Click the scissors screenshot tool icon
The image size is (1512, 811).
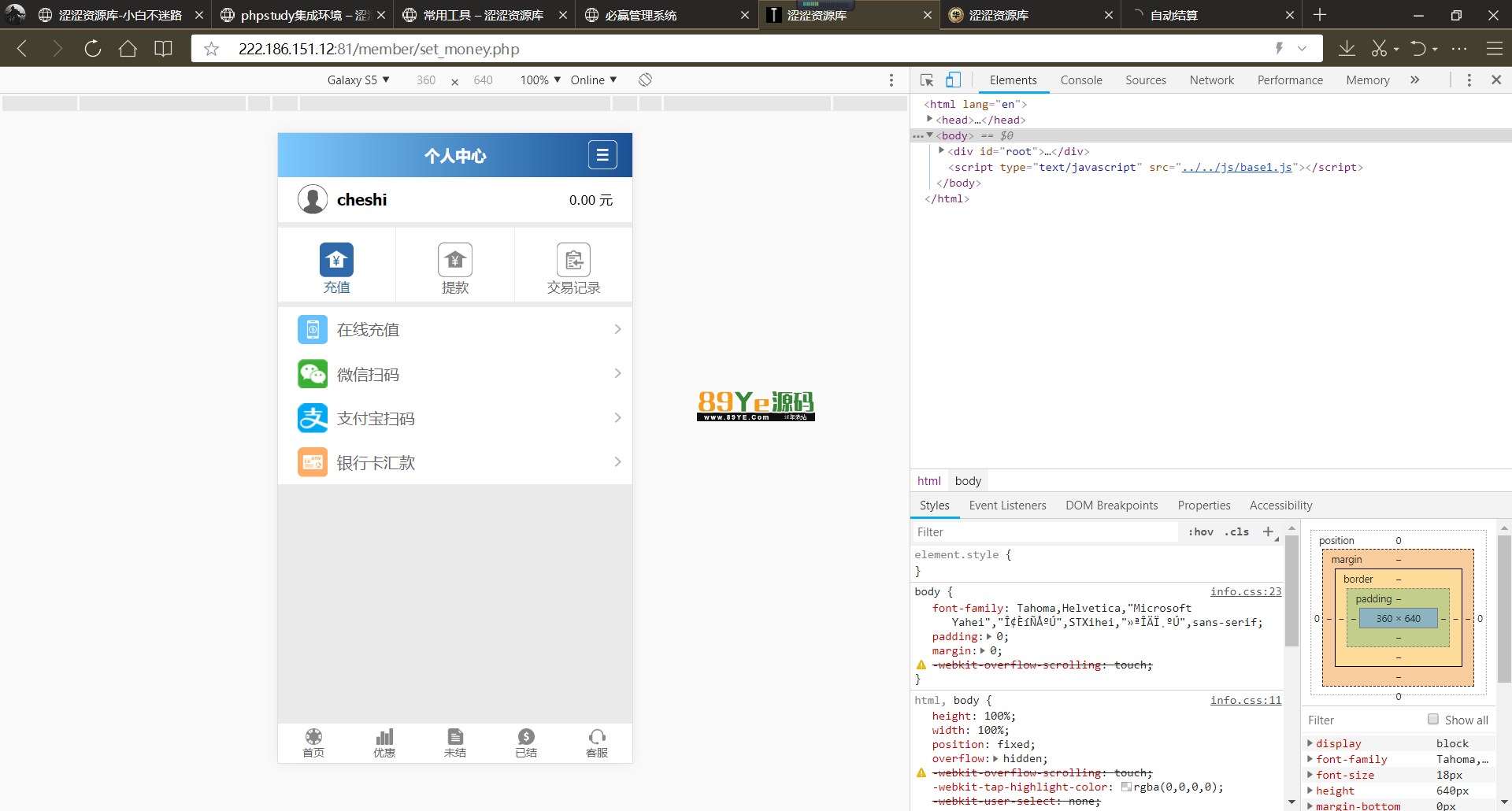[x=1379, y=49]
